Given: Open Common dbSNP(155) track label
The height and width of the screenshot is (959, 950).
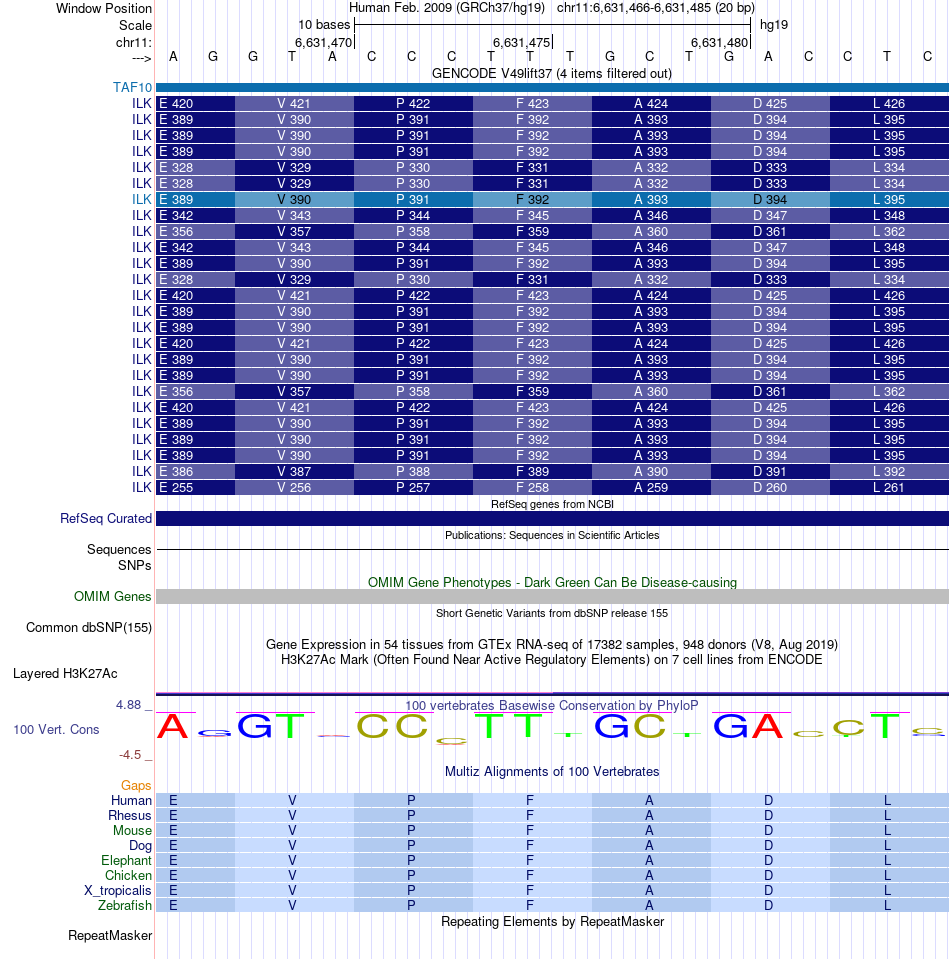Looking at the screenshot, I should (89, 628).
